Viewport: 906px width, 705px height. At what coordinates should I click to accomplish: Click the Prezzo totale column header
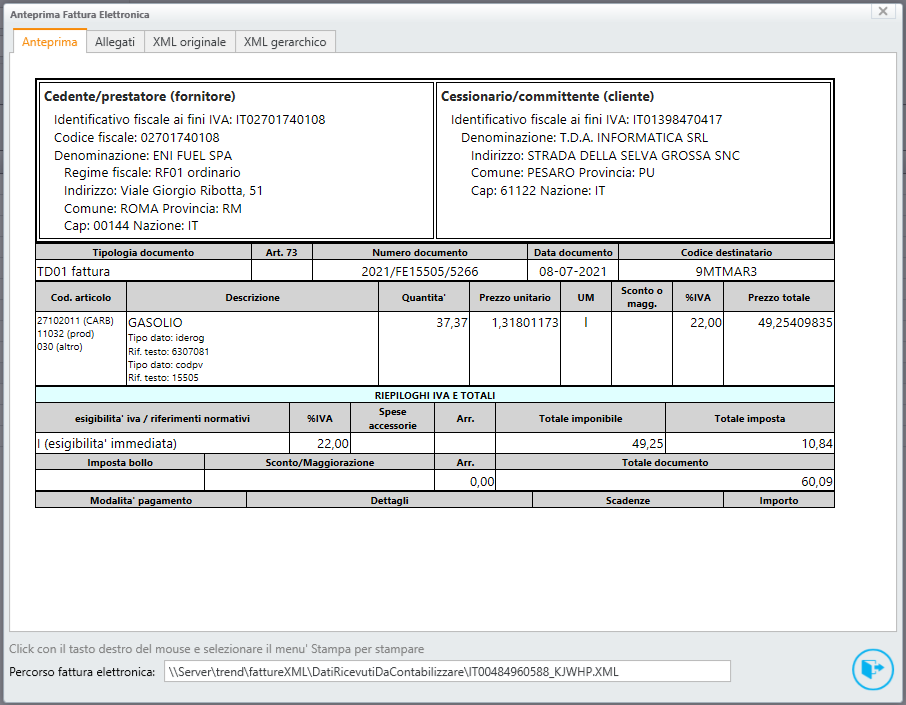(x=778, y=298)
